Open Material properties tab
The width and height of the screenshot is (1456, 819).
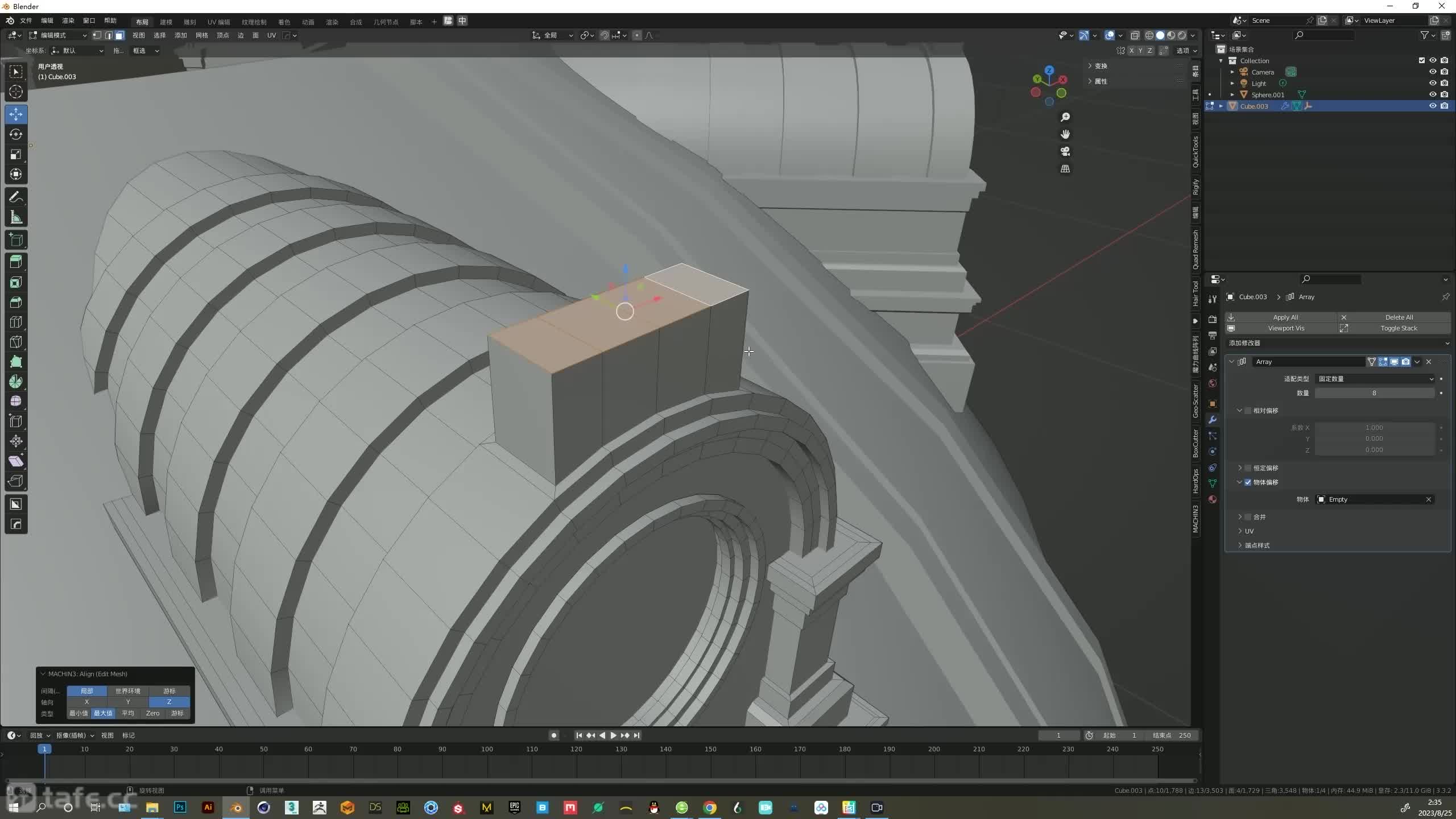pyautogui.click(x=1213, y=499)
